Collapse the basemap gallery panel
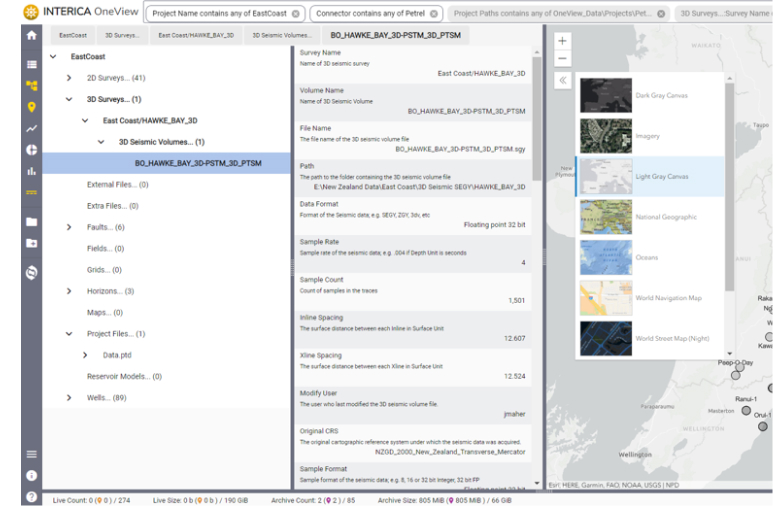Screen dimensions: 773x506 [x=562, y=80]
